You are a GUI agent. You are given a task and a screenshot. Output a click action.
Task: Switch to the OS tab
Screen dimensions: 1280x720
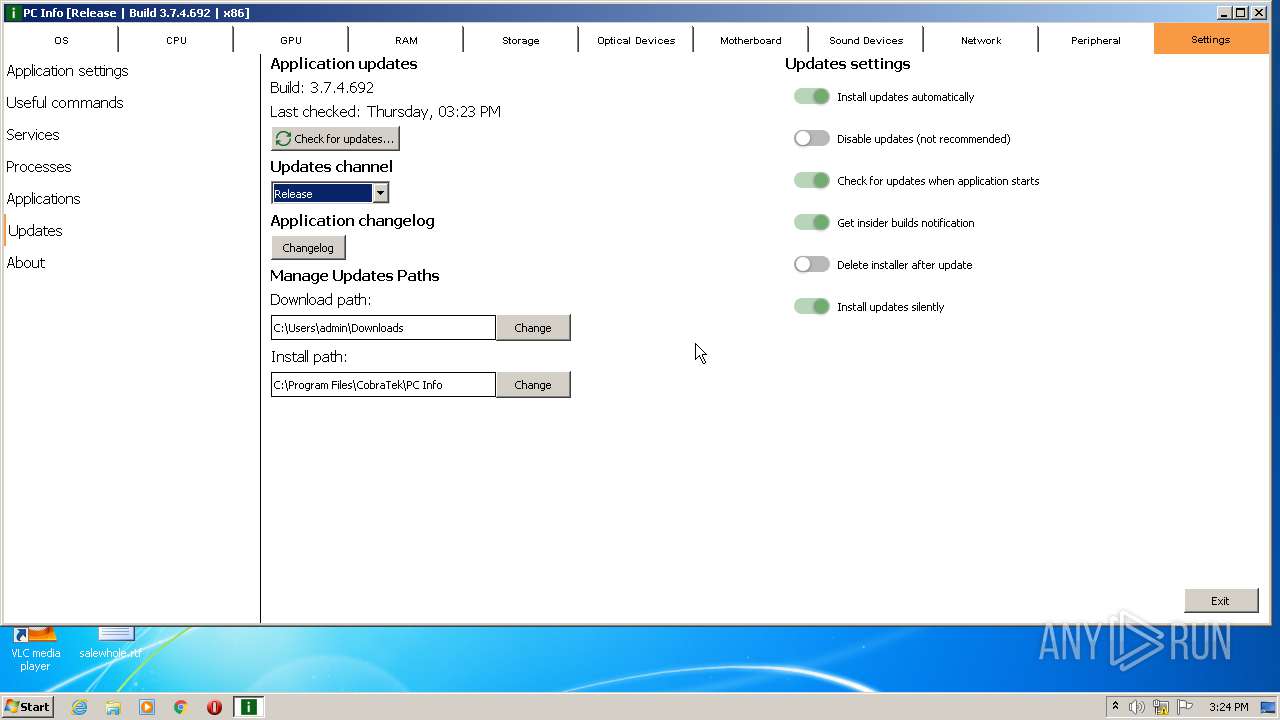(61, 40)
